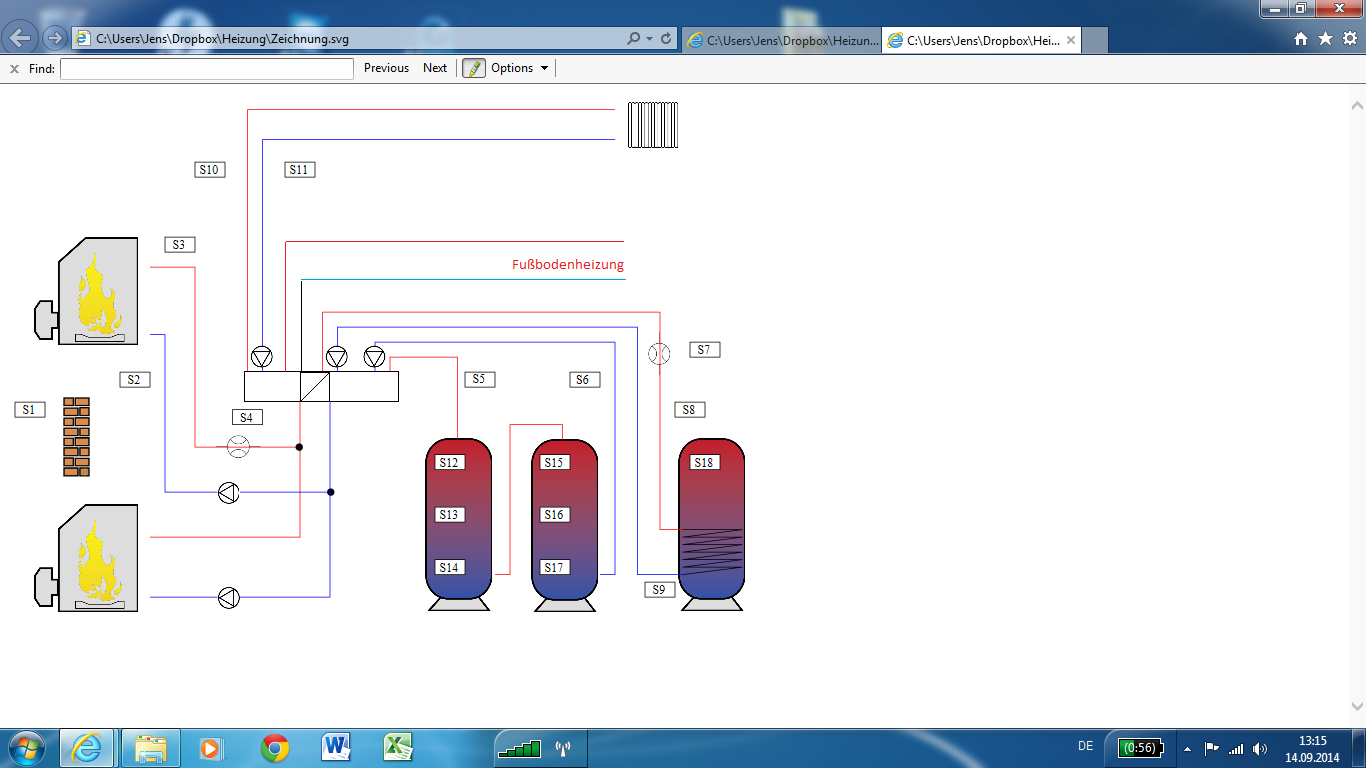Switch to the first Heizung tab
The height and width of the screenshot is (768, 1366).
(x=782, y=41)
